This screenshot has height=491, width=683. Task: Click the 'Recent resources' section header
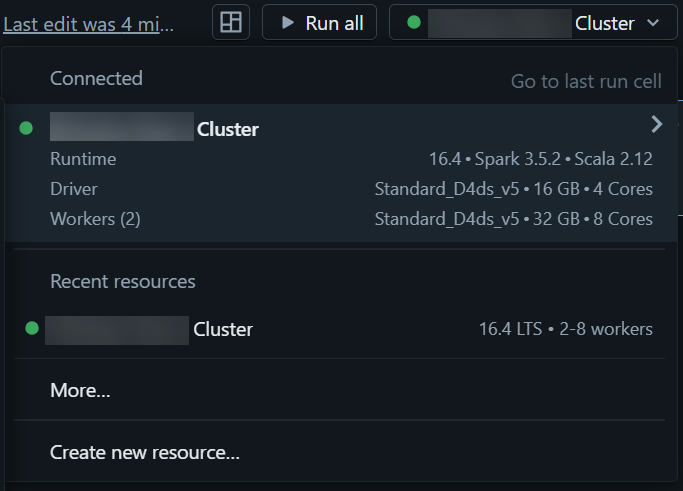coord(123,281)
